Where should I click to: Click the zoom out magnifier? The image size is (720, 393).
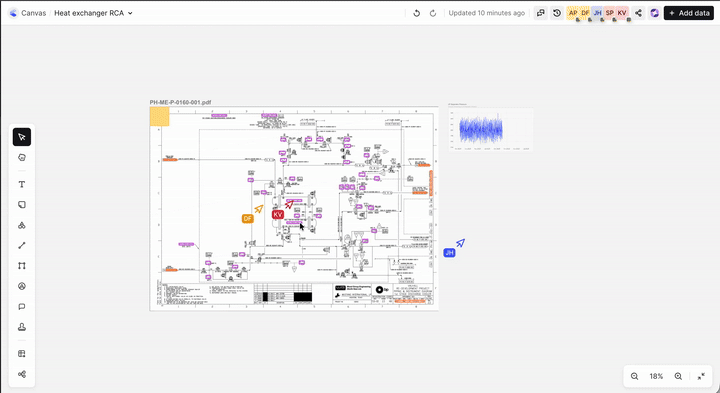tap(635, 376)
